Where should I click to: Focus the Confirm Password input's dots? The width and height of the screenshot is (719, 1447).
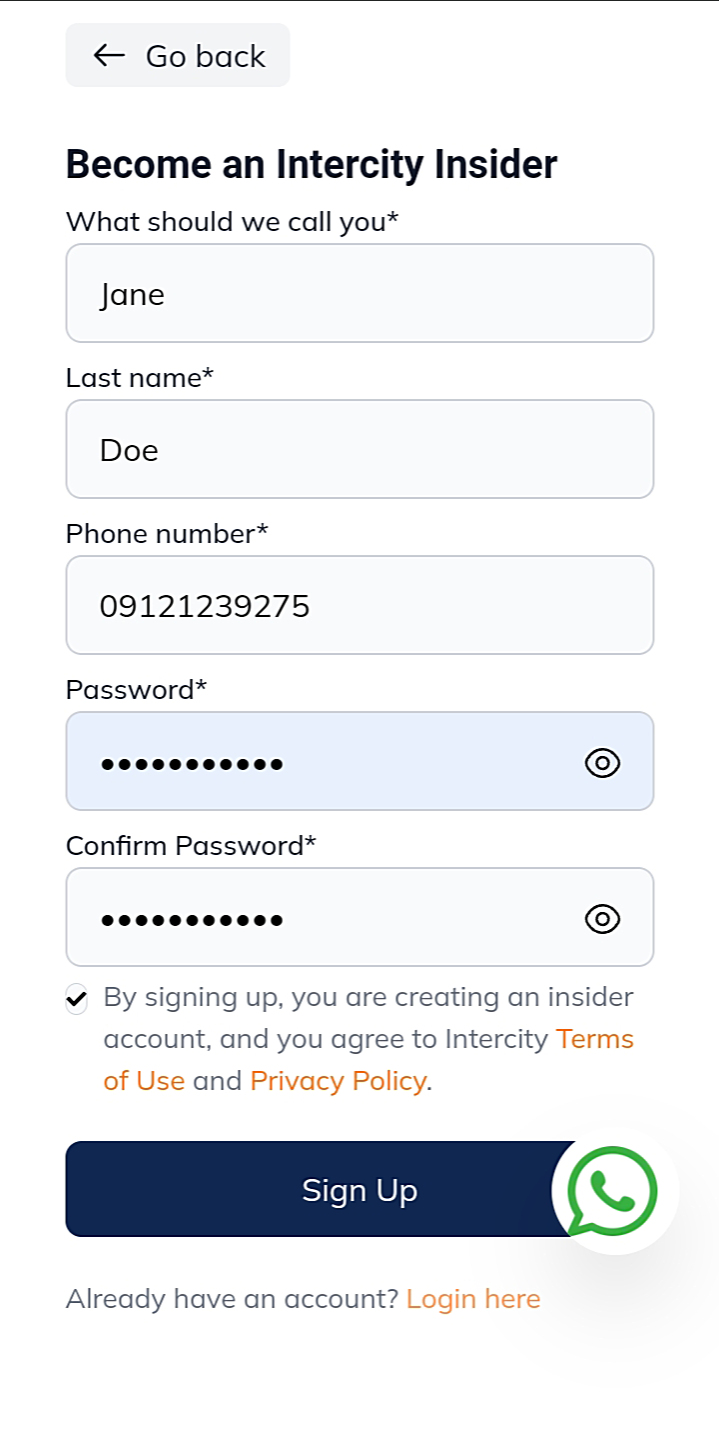pos(192,920)
